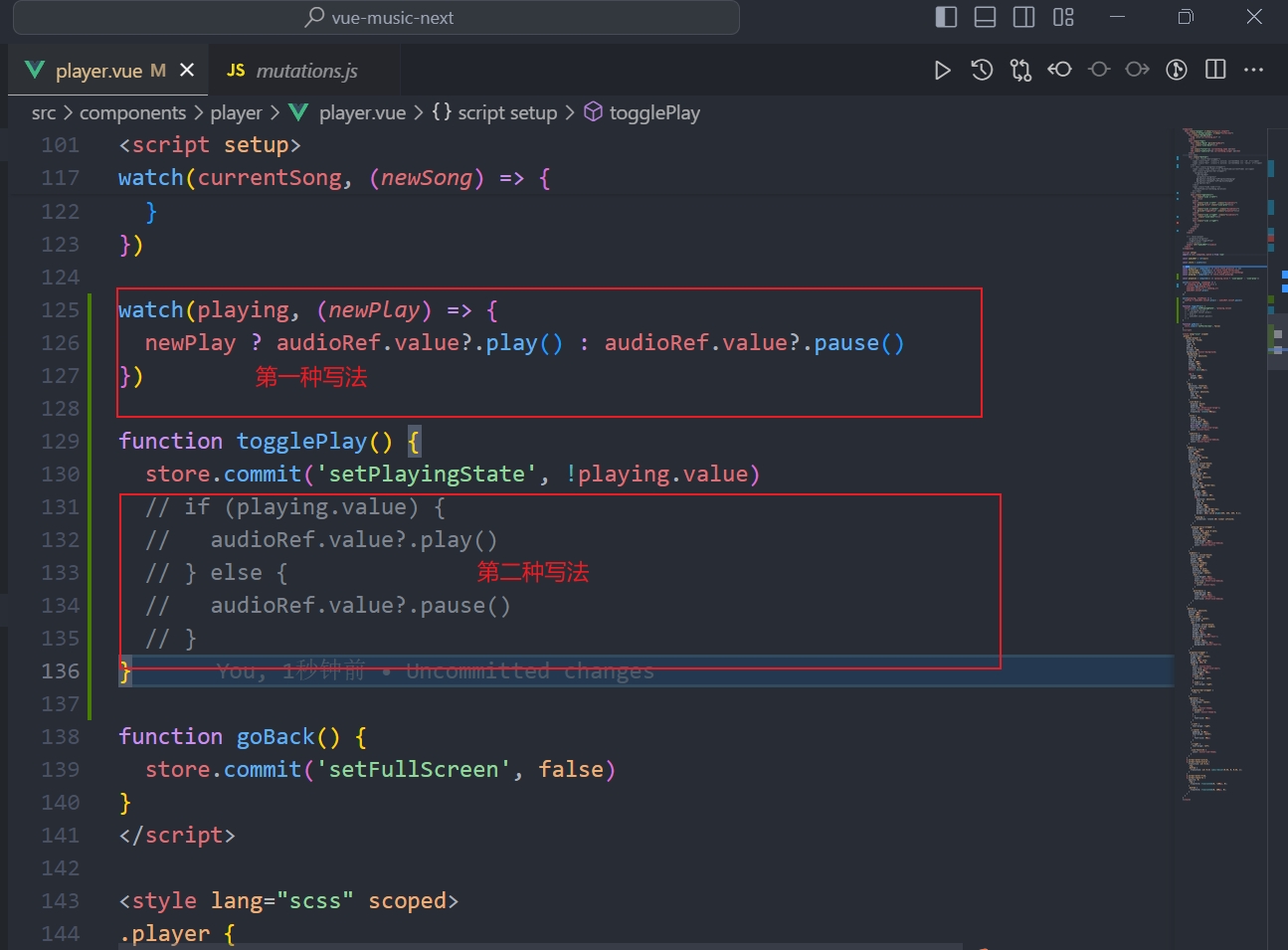Click the middle commit circle icon
1288x950 pixels.
[x=1099, y=70]
